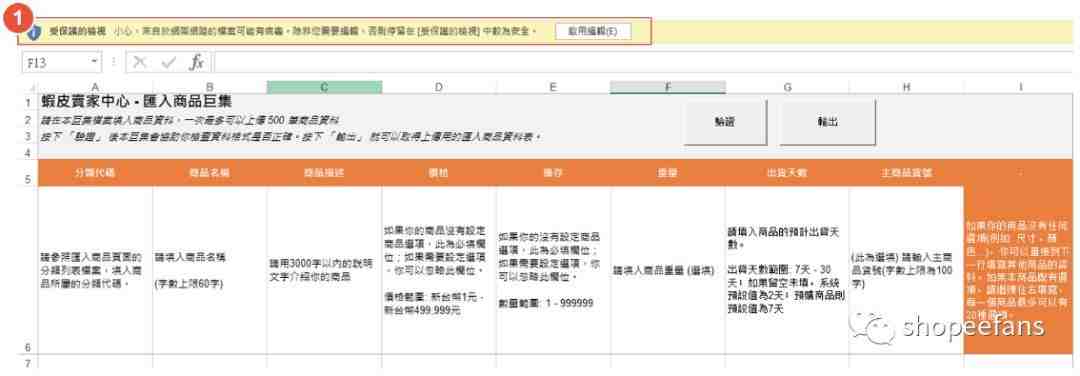Viewport: 1080px width, 376px height.
Task: Click the formula bar cancel X icon
Action: point(140,63)
